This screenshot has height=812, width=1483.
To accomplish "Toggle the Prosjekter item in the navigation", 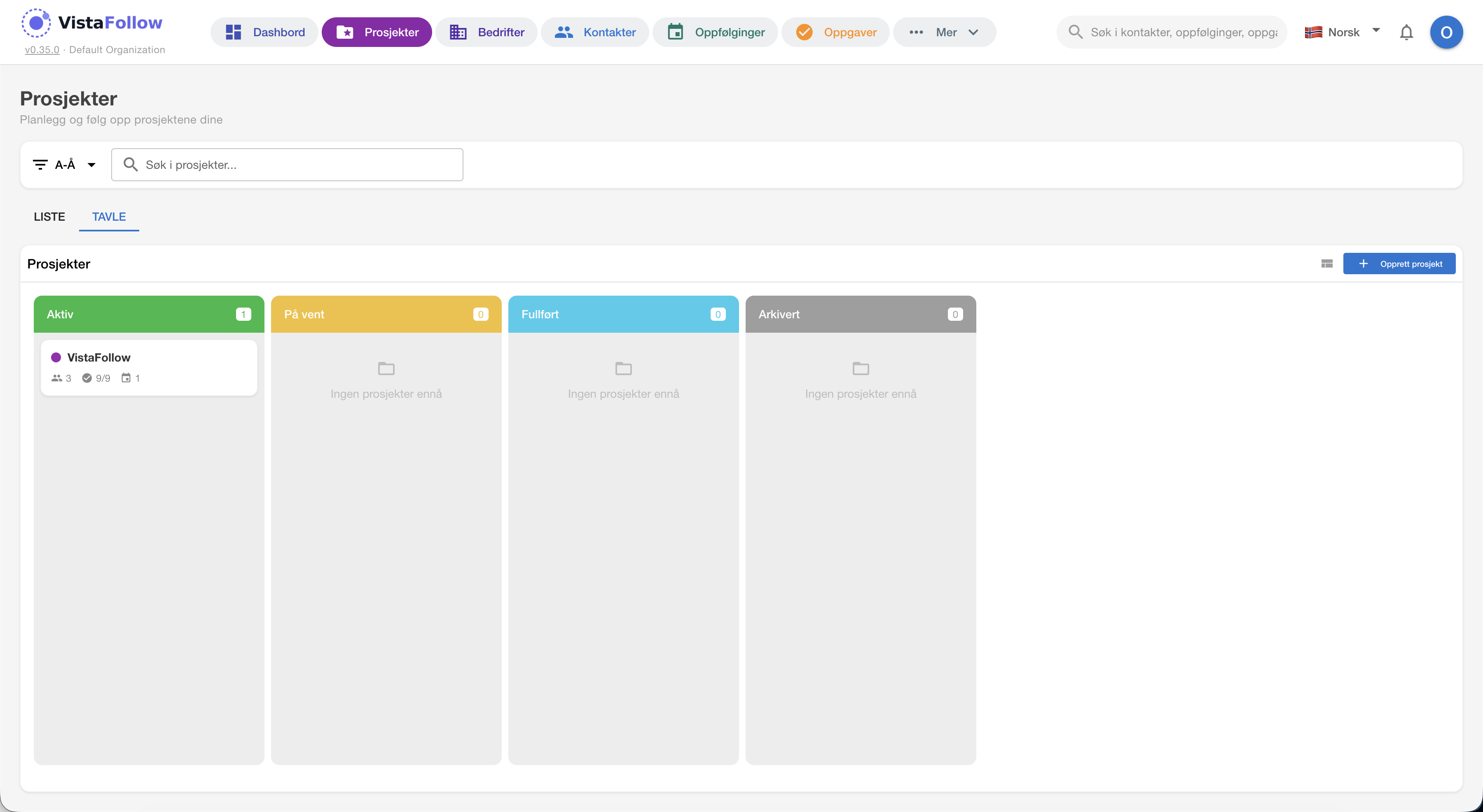I will [377, 32].
